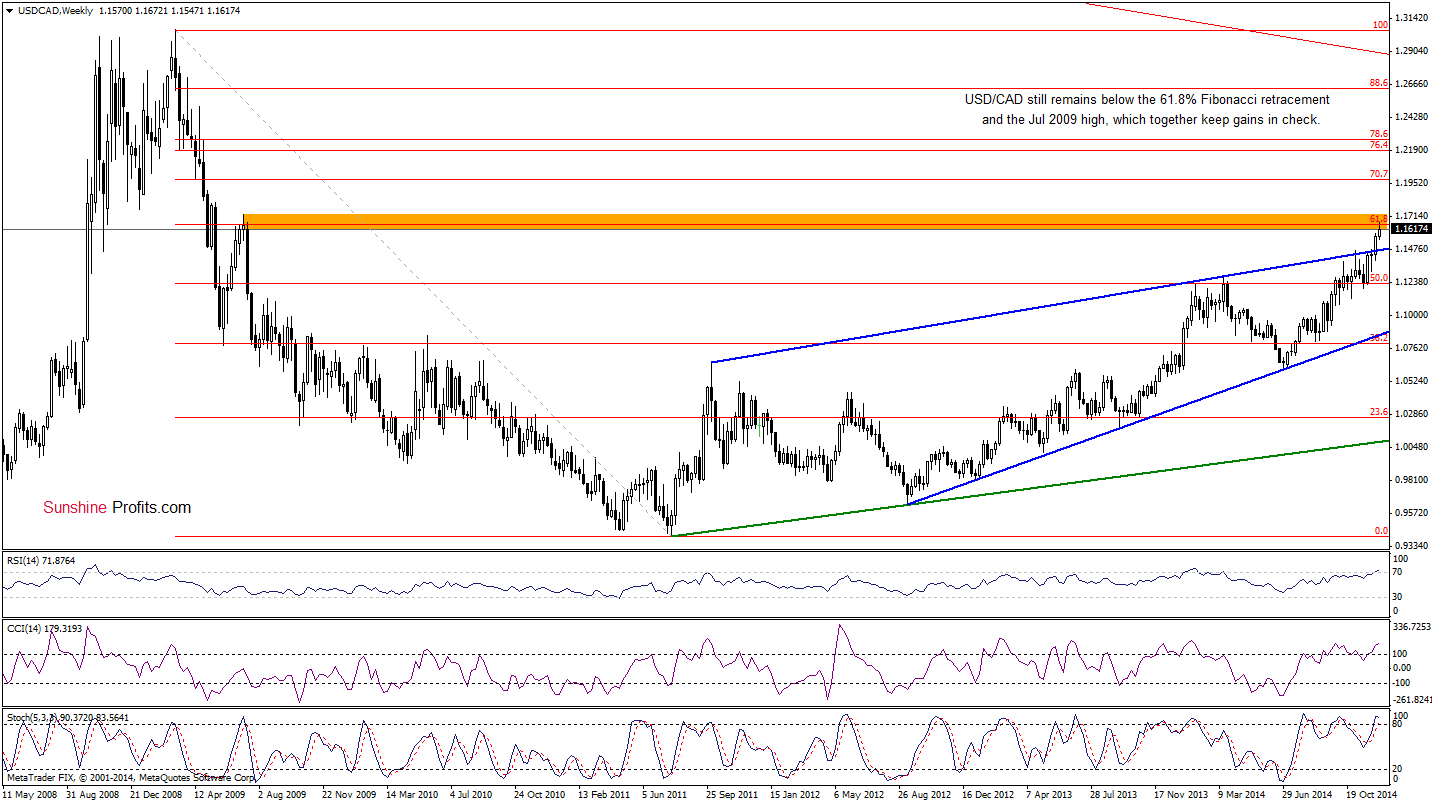Click the 5 Jun 2011 date label

coord(667,795)
